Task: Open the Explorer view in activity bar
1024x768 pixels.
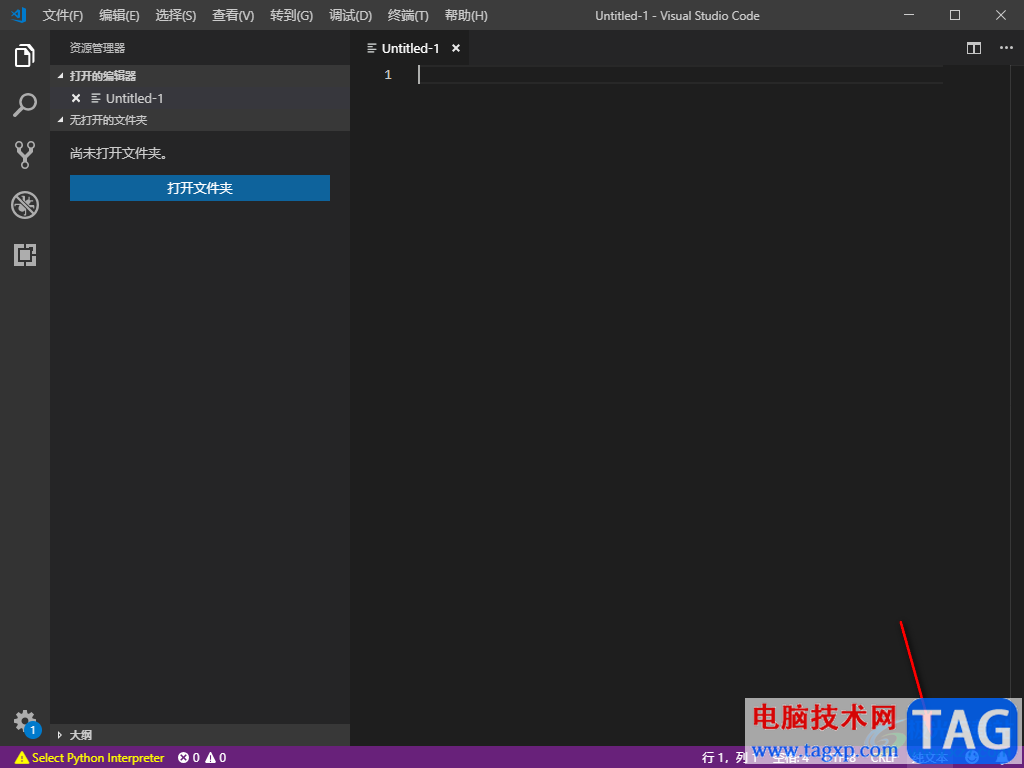Action: tap(25, 56)
